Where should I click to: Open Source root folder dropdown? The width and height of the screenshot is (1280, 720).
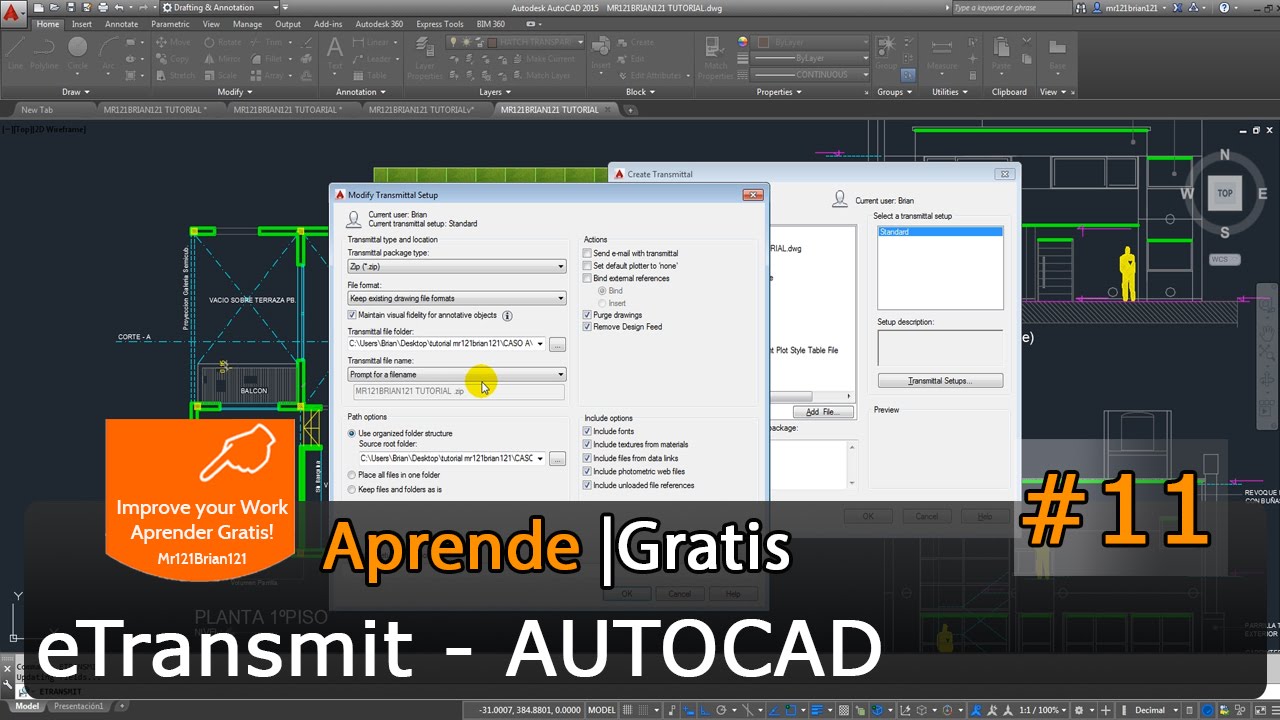541,459
